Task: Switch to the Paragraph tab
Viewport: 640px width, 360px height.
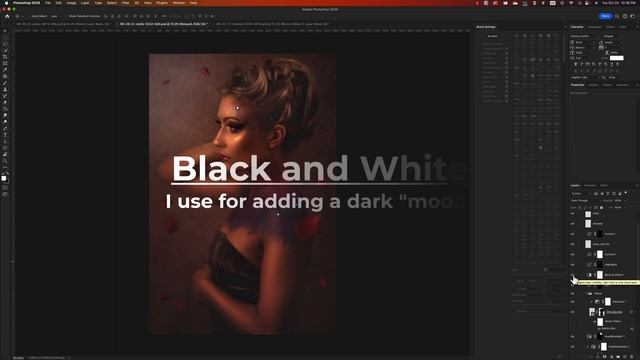Action: point(594,27)
